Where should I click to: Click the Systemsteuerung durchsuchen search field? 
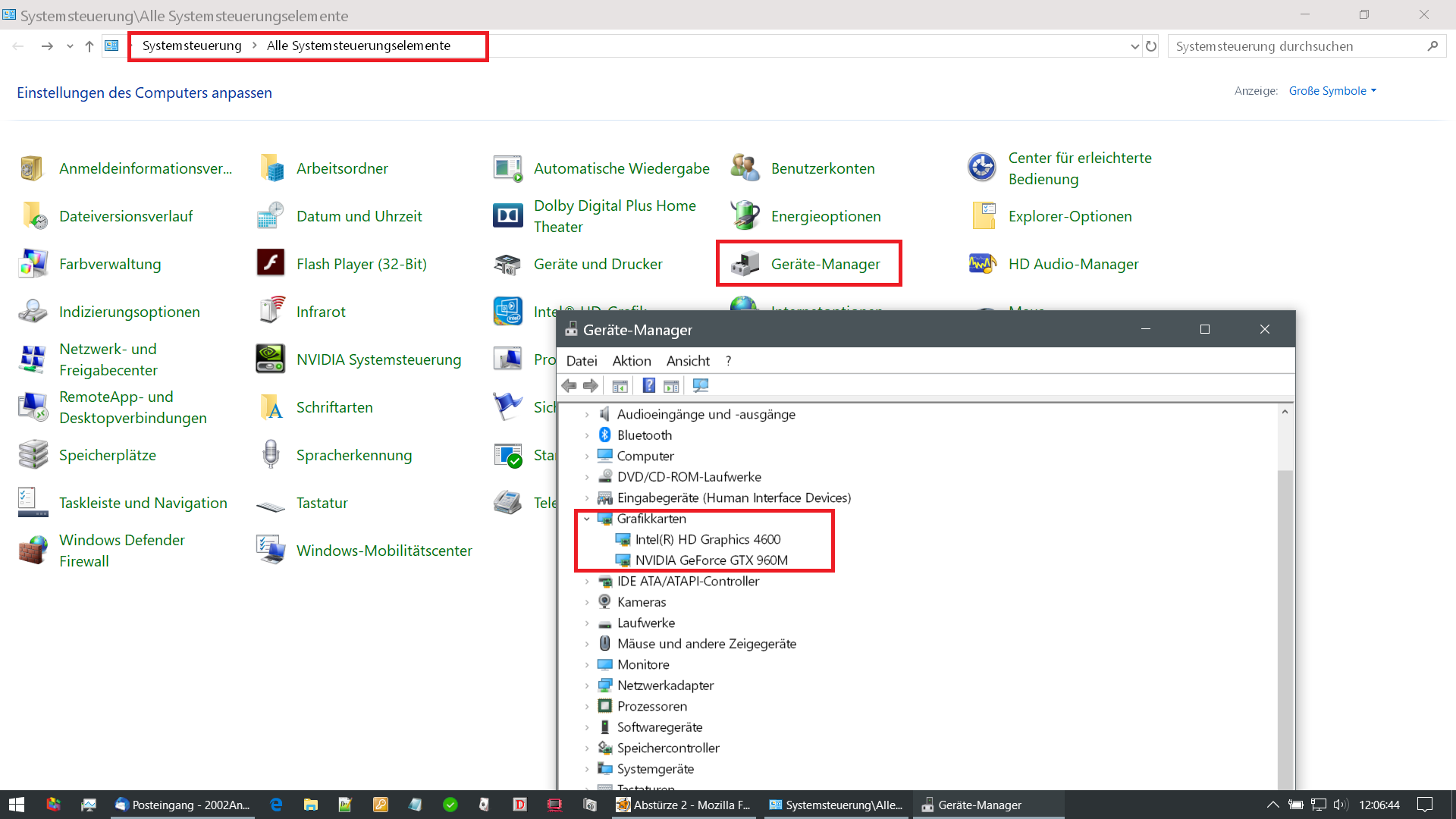coord(1297,46)
